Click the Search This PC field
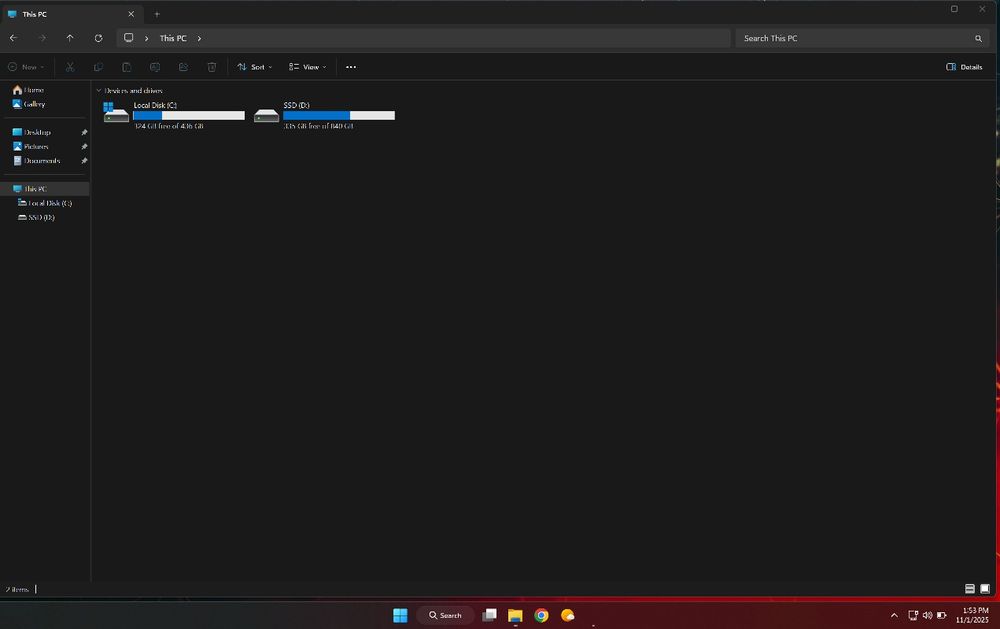 pyautogui.click(x=862, y=38)
